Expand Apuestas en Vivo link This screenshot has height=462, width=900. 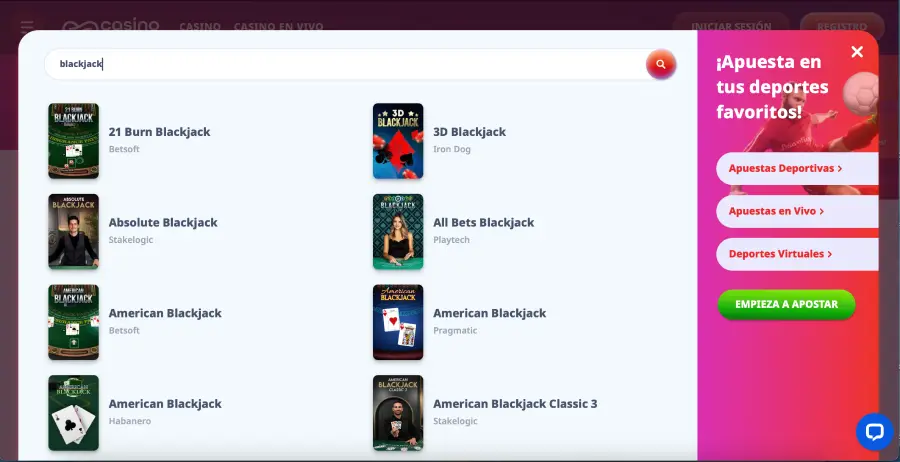tap(776, 211)
